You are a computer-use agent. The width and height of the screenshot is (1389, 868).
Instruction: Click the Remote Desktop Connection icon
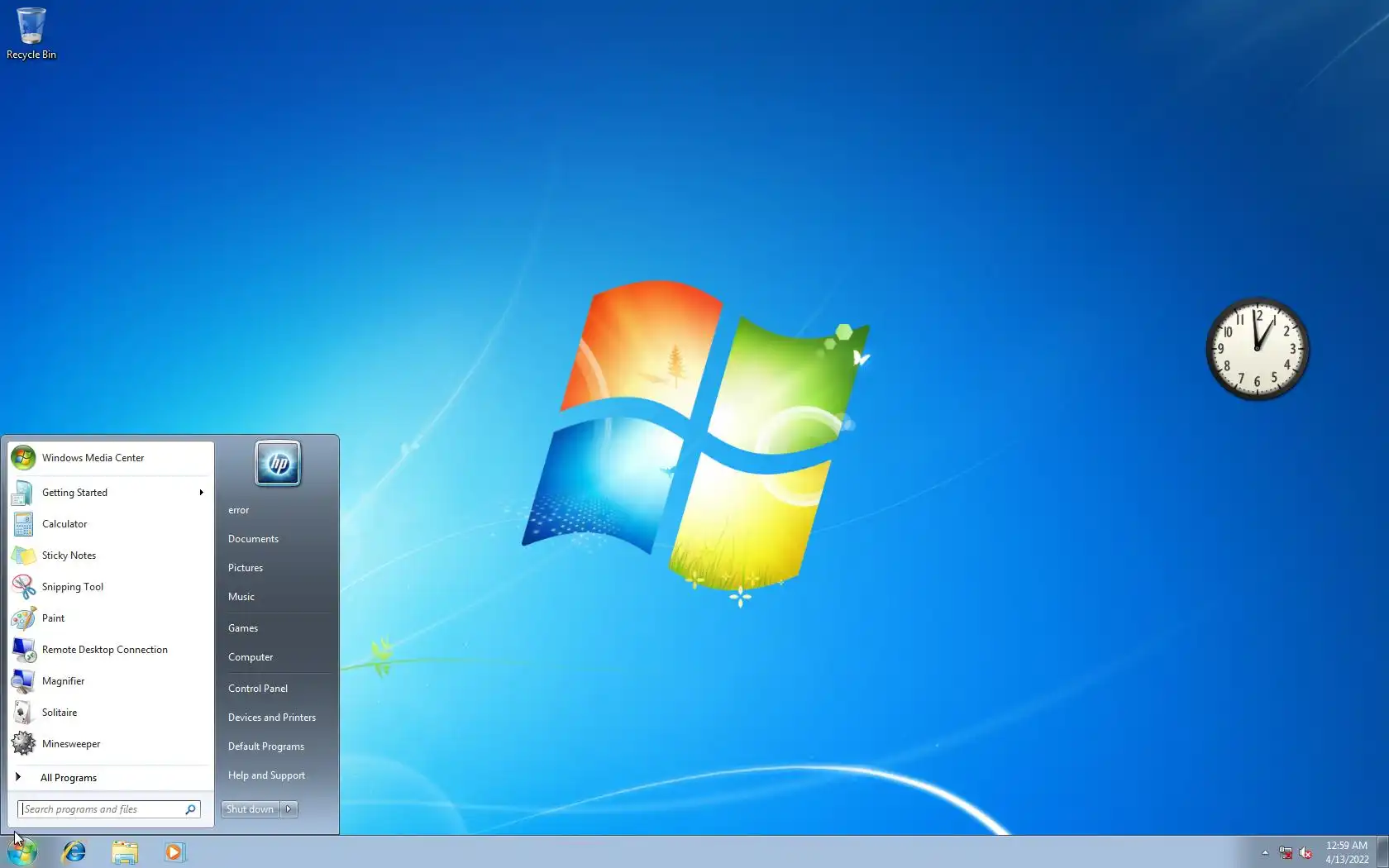(x=23, y=650)
